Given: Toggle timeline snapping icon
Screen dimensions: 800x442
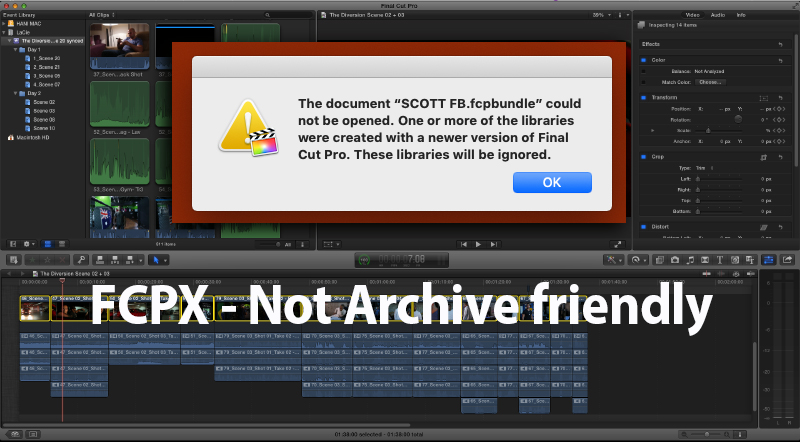Looking at the screenshot, I should [x=751, y=274].
